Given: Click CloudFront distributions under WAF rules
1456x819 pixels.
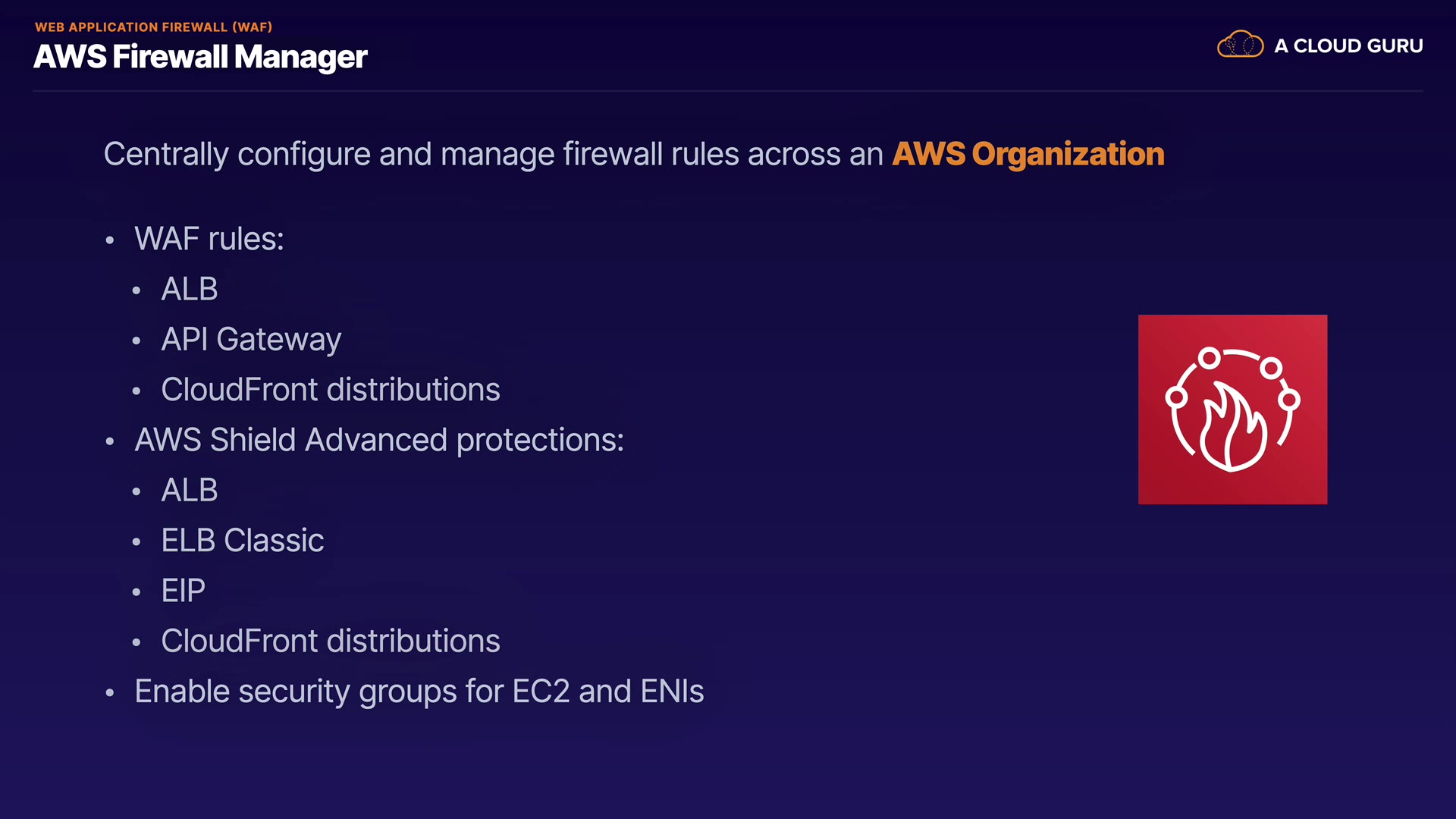Looking at the screenshot, I should click(331, 390).
